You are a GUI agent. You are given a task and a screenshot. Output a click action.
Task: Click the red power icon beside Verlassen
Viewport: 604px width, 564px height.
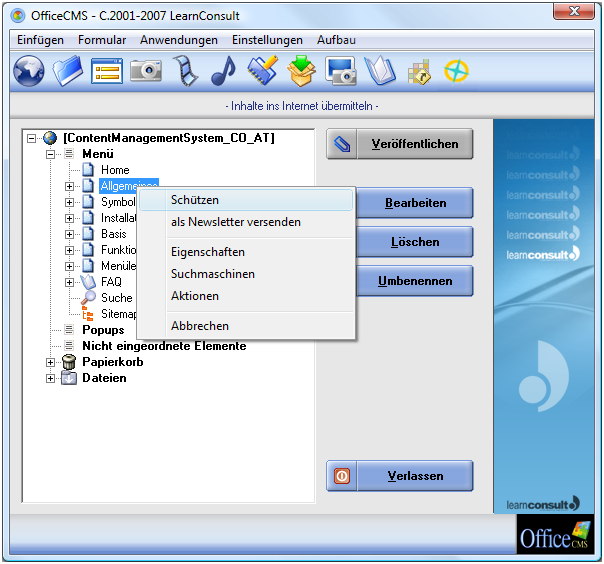coord(342,476)
